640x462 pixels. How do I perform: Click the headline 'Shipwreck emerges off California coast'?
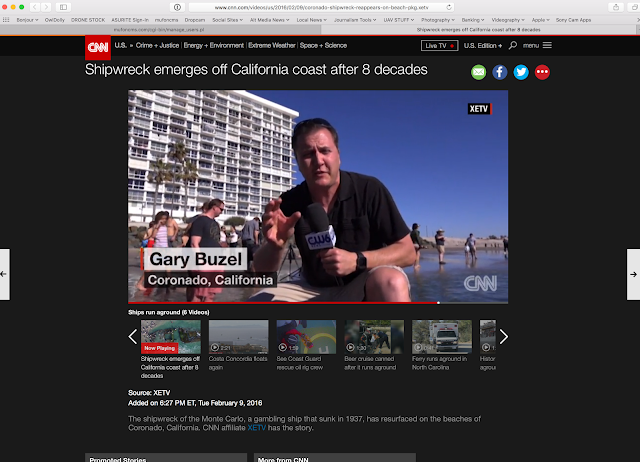[x=256, y=70]
